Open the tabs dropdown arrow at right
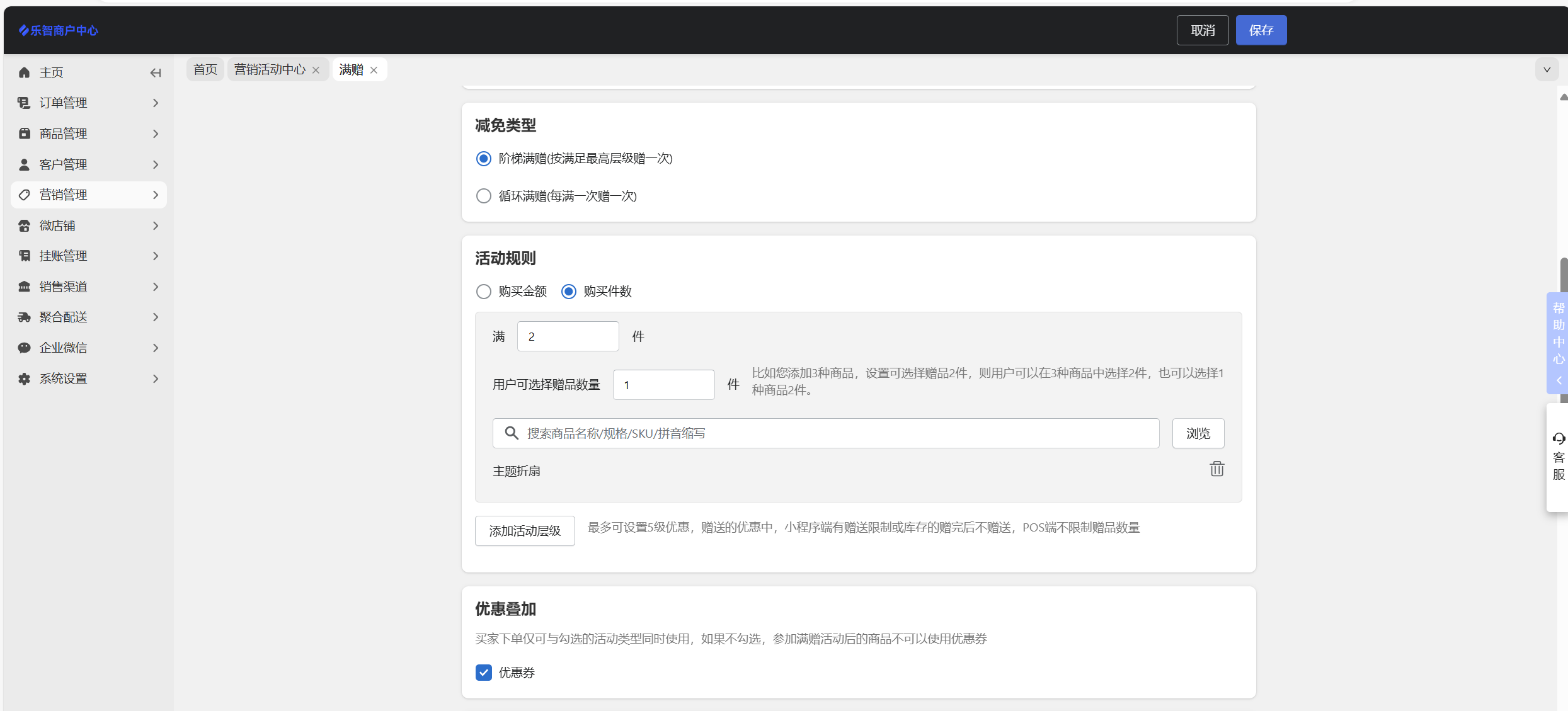The height and width of the screenshot is (711, 1568). click(1547, 70)
